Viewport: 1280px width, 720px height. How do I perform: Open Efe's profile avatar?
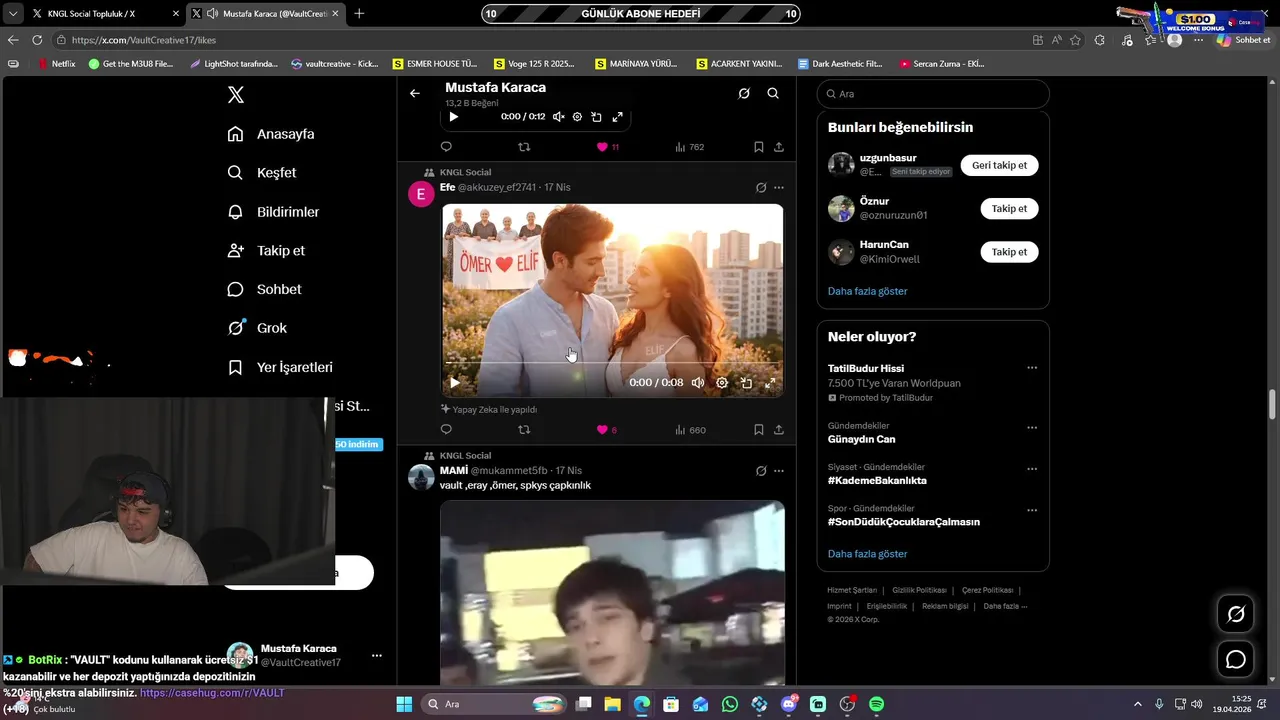[x=421, y=193]
